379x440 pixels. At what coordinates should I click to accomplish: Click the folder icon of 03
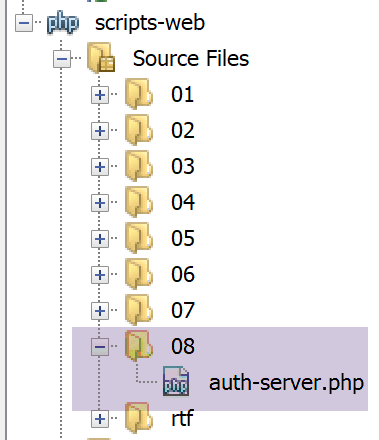click(x=139, y=166)
